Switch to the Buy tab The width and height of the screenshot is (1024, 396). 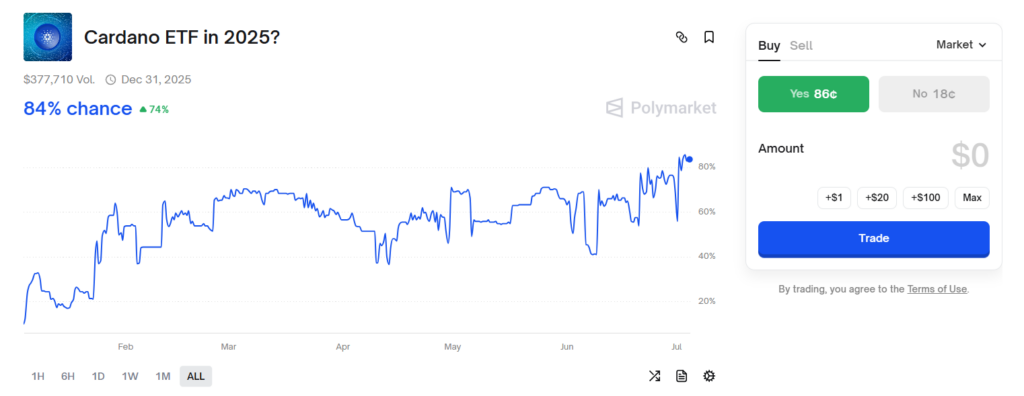769,45
